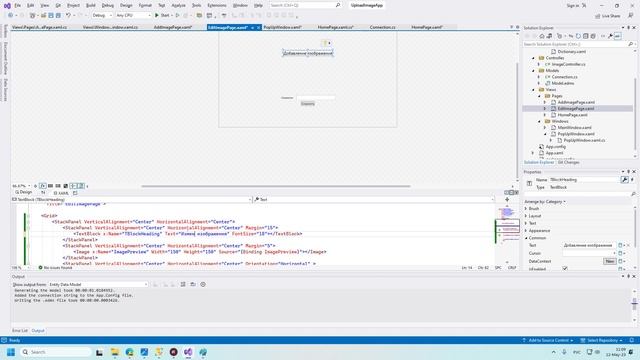Collapse the Common property category
Screen dimensions: 640x360
(x=526, y=238)
